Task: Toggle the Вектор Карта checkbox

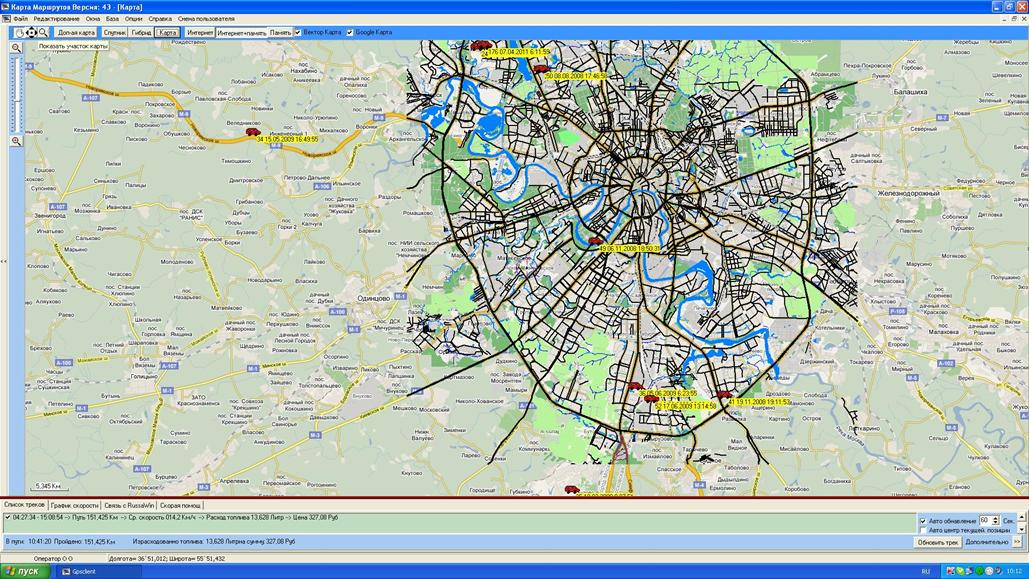Action: coord(298,32)
